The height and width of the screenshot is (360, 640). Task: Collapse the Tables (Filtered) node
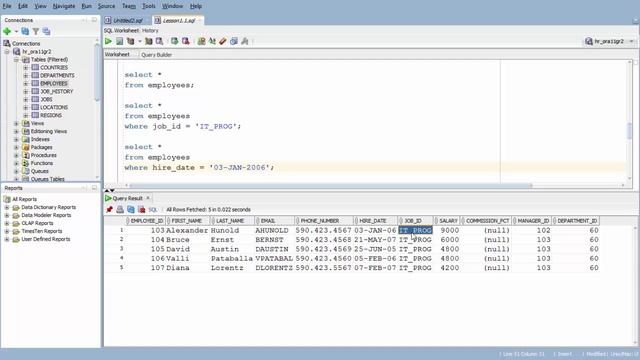[16, 60]
